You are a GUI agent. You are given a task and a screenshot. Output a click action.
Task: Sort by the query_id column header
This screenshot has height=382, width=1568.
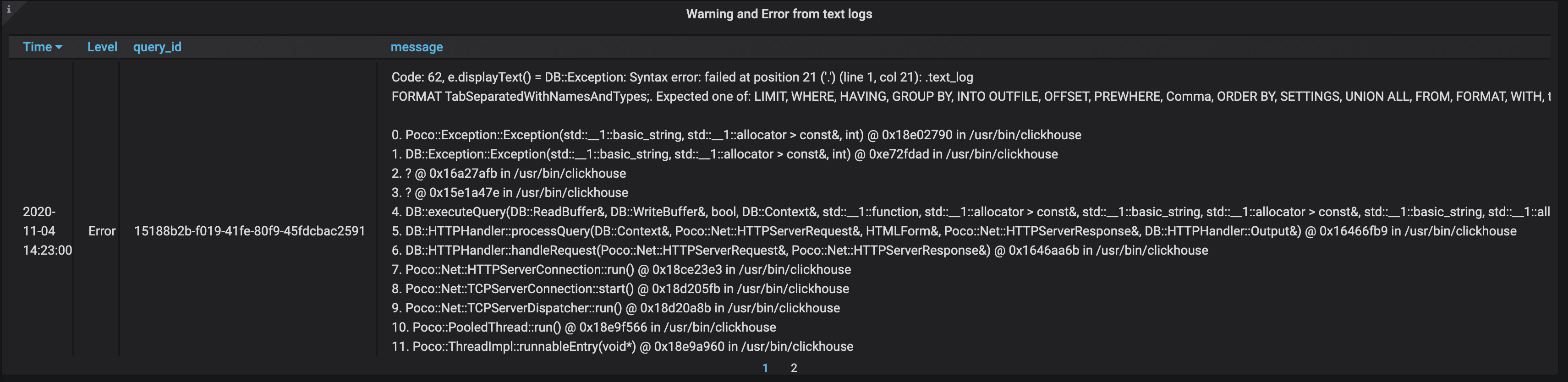point(157,47)
